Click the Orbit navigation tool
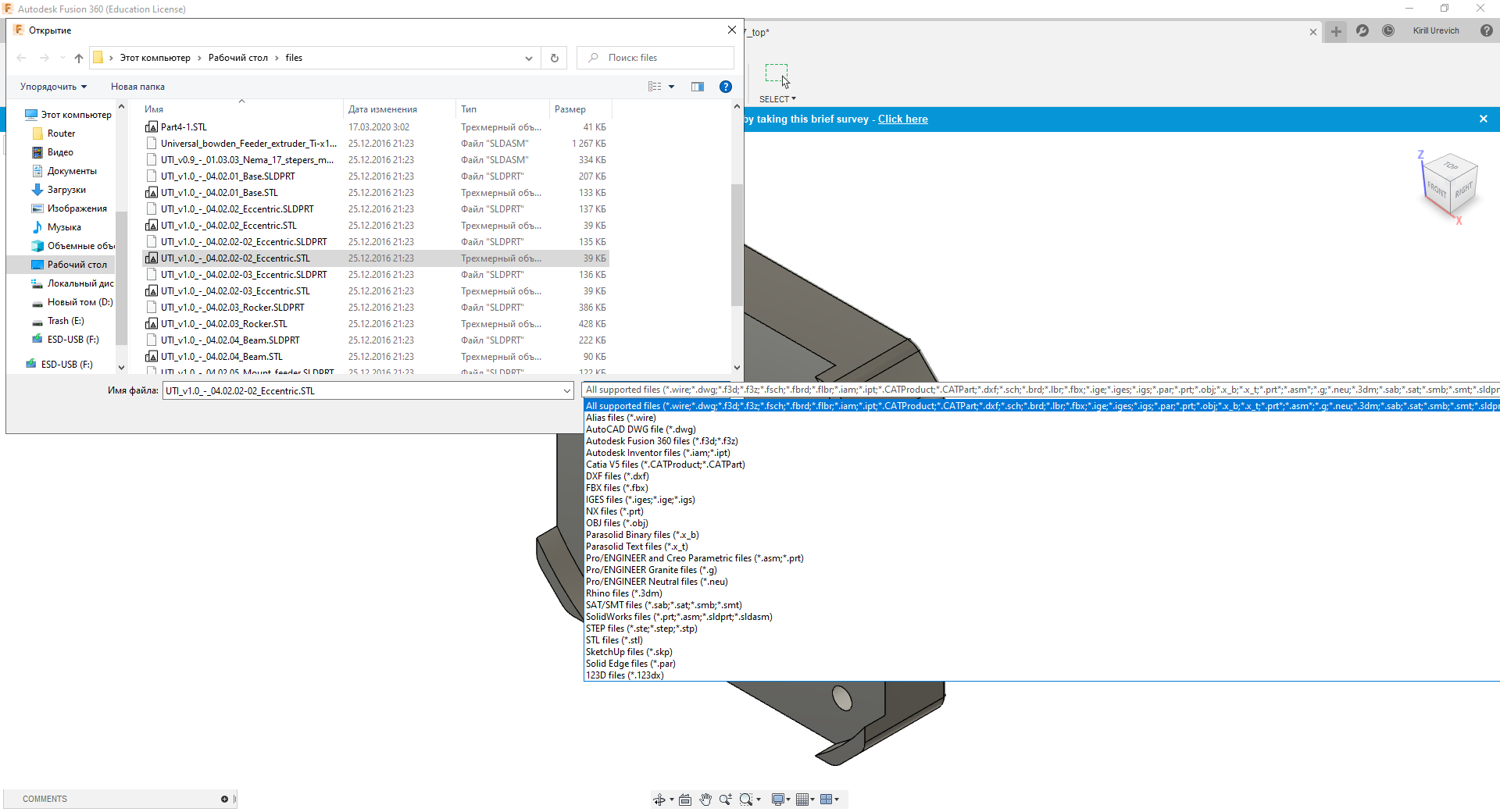 pos(659,800)
